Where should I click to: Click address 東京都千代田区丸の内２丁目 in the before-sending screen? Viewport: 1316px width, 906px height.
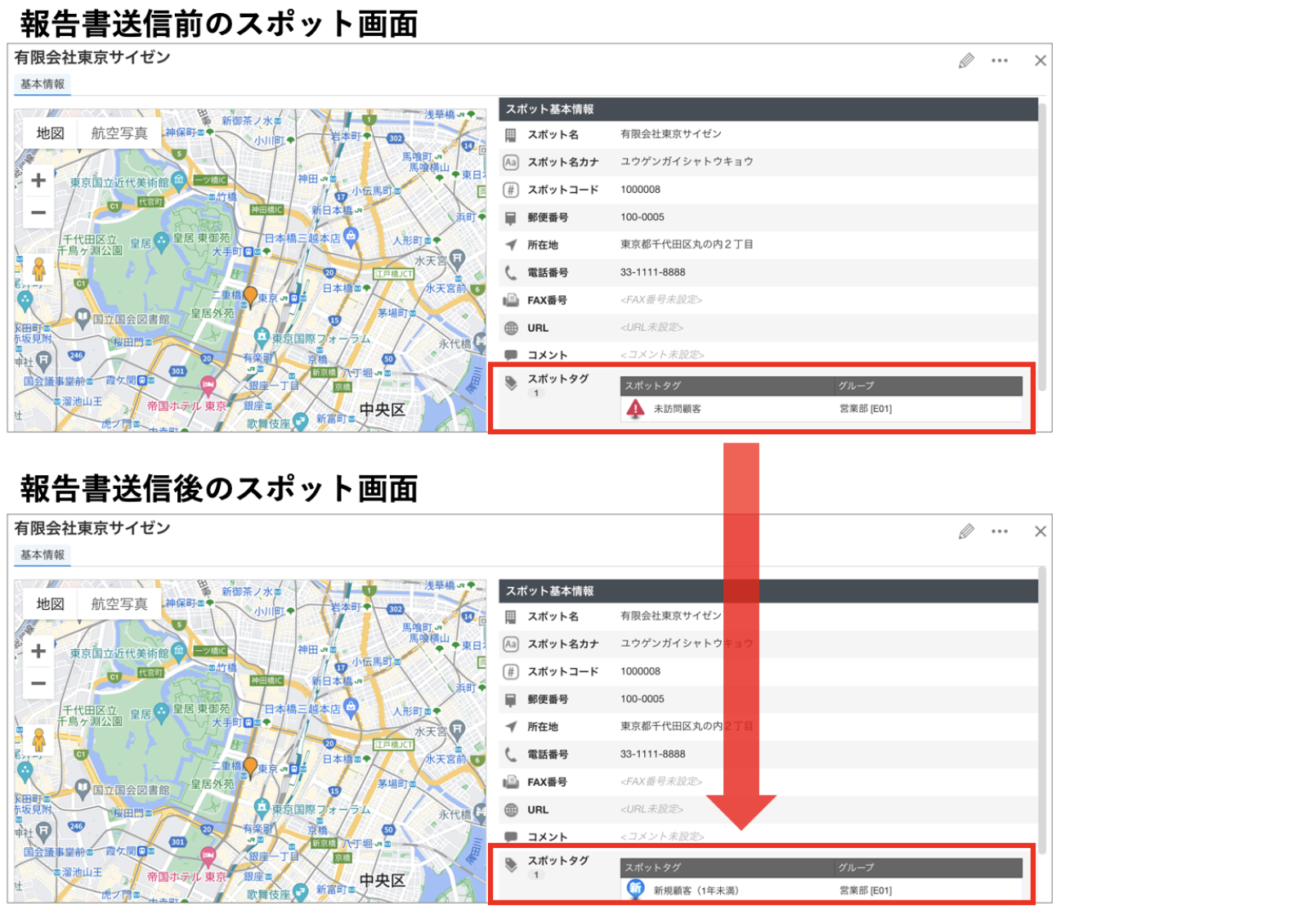click(x=687, y=244)
